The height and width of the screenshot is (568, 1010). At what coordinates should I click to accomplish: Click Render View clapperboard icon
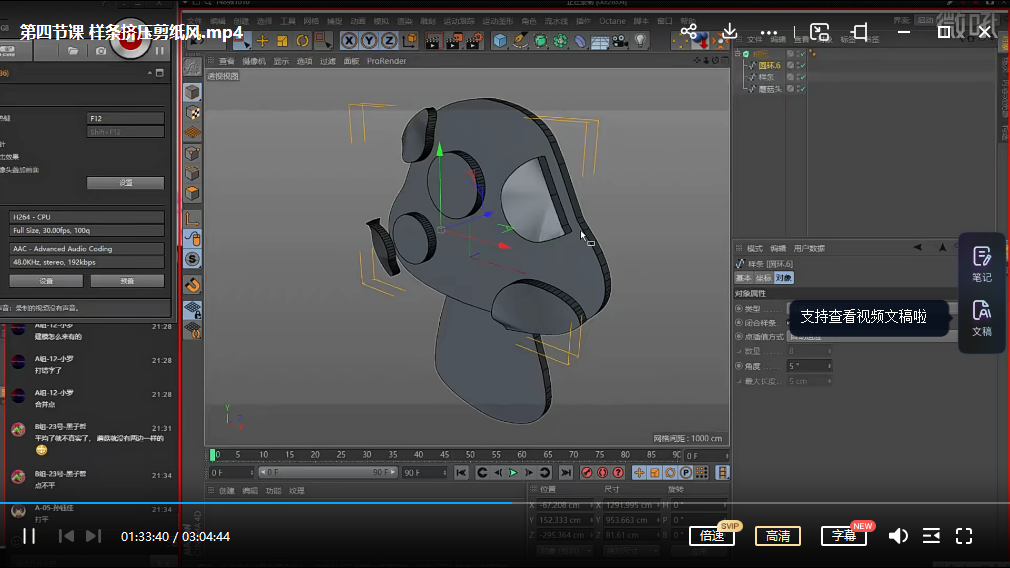[x=433, y=41]
